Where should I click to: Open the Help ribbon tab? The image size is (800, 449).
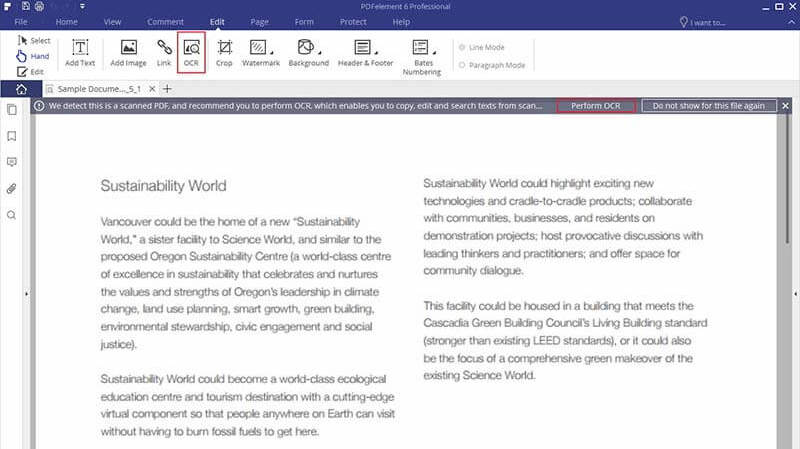point(401,22)
